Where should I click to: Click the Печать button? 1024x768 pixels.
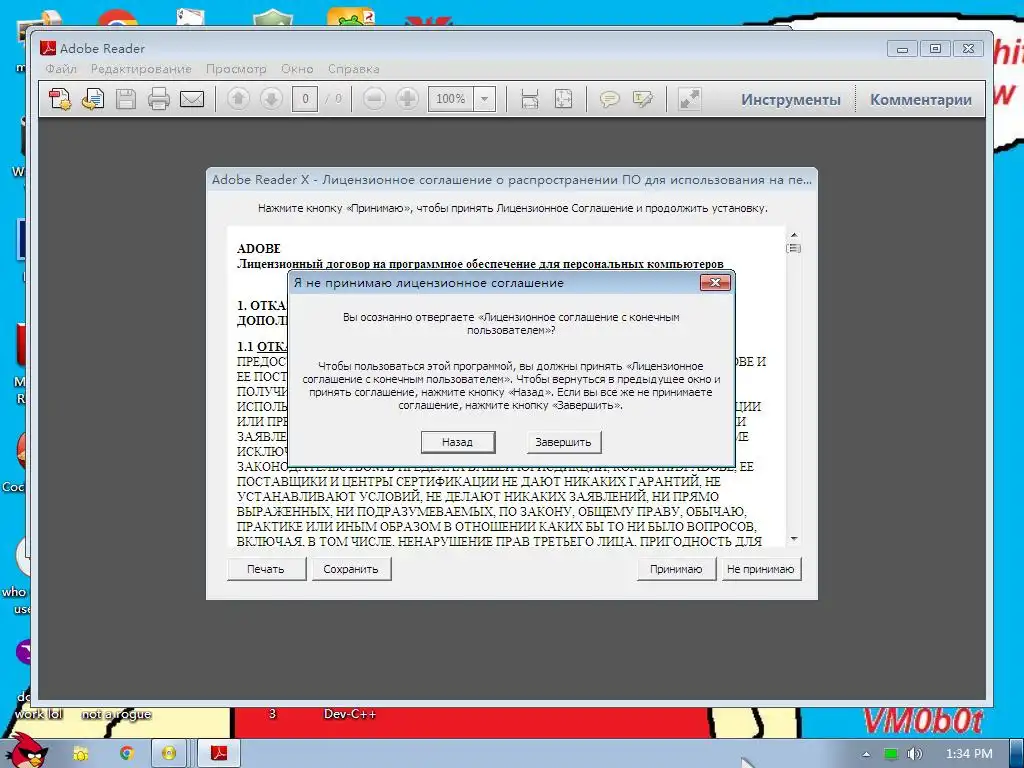pyautogui.click(x=266, y=569)
